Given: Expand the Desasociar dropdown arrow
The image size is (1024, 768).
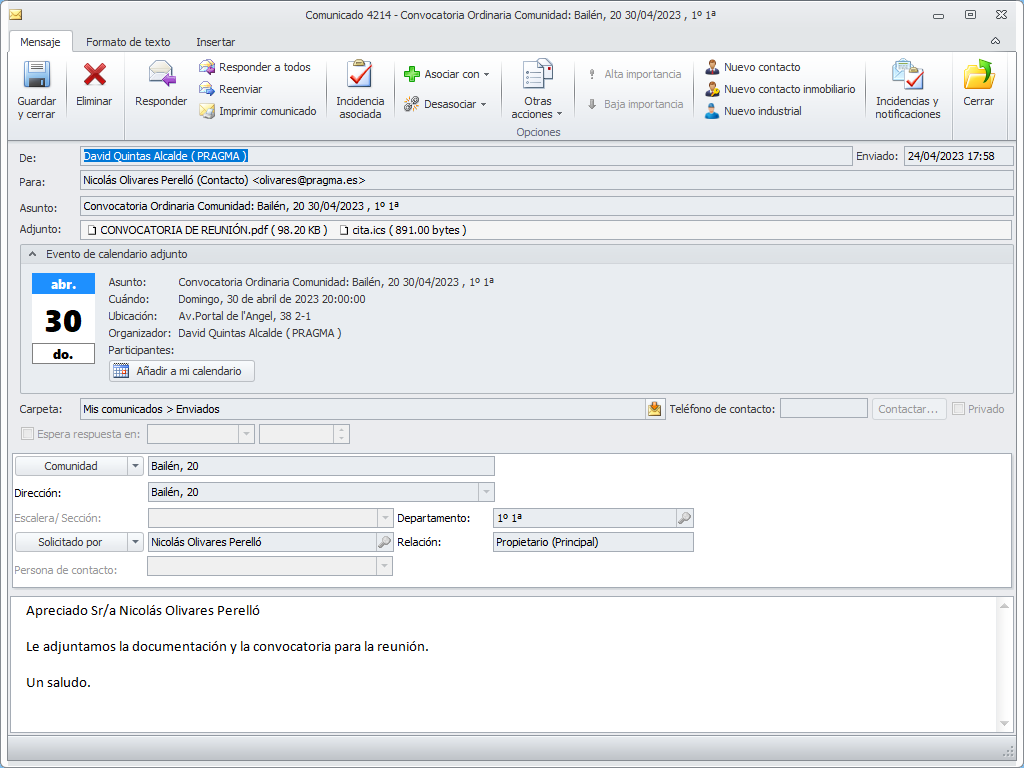Looking at the screenshot, I should tap(483, 104).
